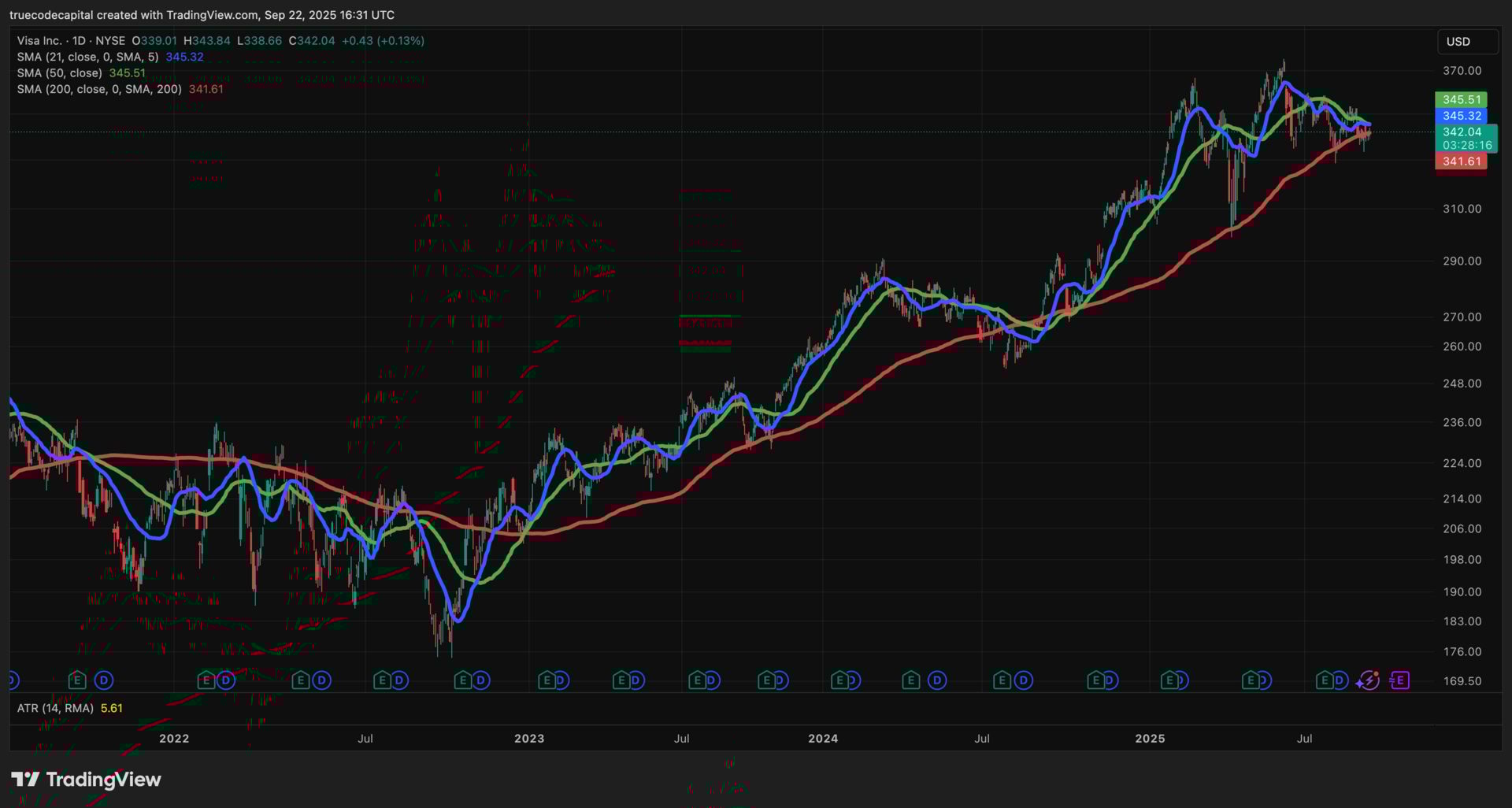
Task: Show the August 2025 dividend marker
Action: click(1340, 680)
